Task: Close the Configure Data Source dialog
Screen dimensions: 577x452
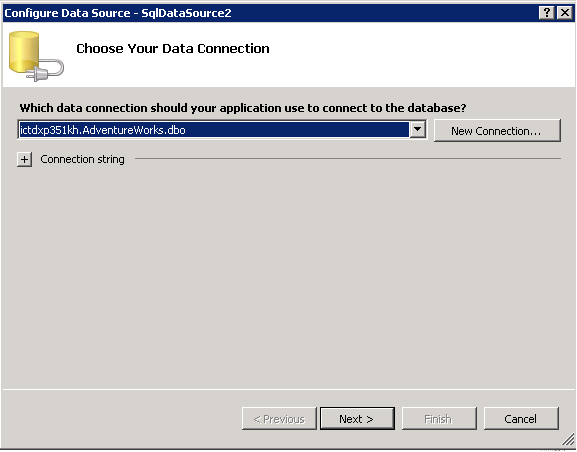Action: tap(564, 13)
